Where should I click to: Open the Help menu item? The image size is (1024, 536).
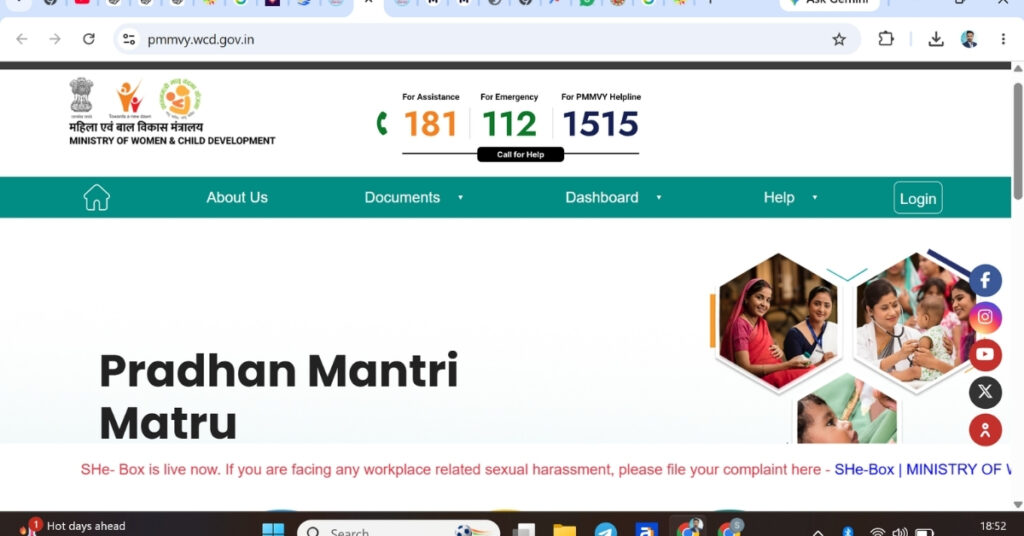coord(779,197)
